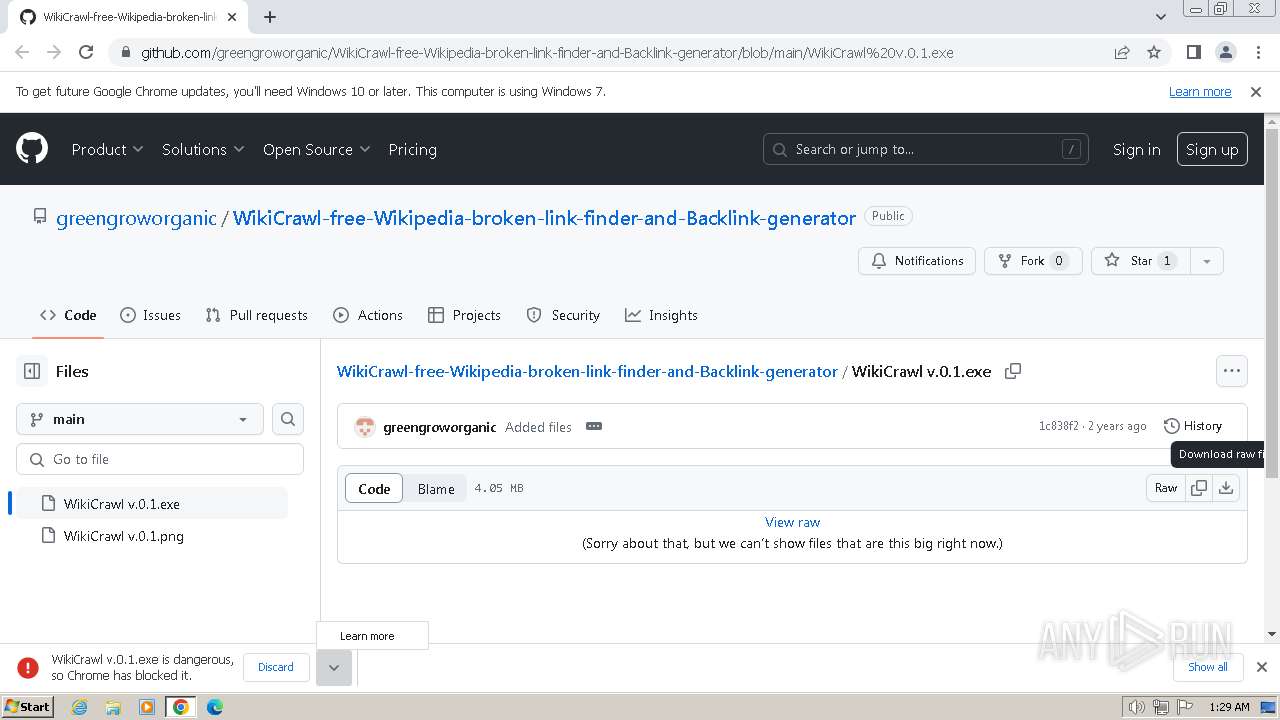
Task: Expand the Product menu
Action: (x=107, y=149)
